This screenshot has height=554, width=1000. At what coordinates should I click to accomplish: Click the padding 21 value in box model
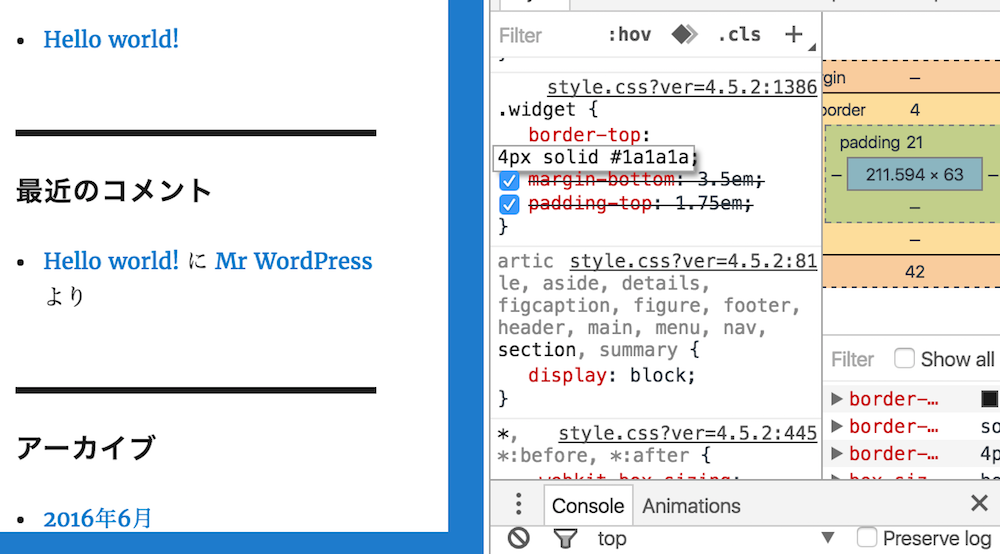pyautogui.click(x=915, y=142)
